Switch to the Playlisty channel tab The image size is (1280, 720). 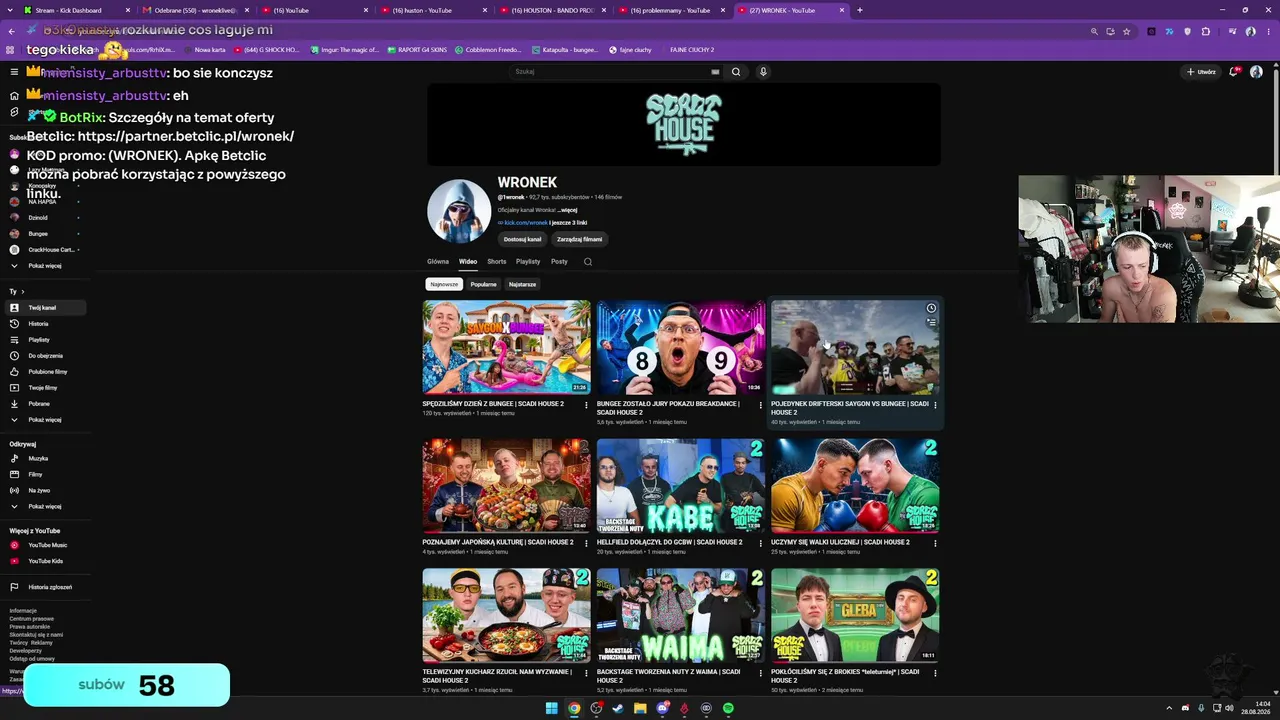pos(528,262)
